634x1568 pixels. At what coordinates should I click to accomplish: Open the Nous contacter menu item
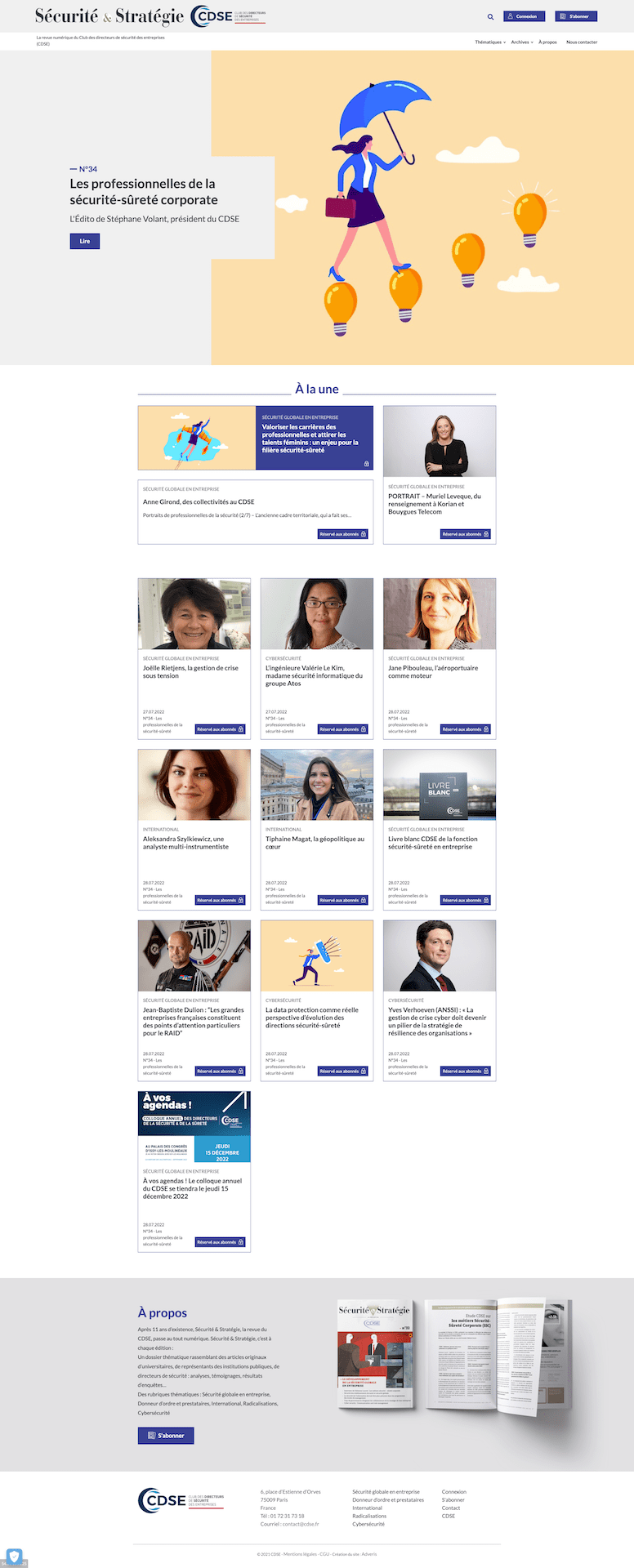(582, 42)
